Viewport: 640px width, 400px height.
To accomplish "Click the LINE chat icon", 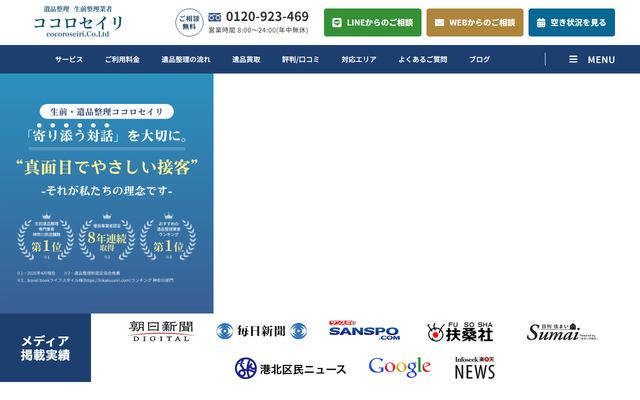I will click(x=337, y=22).
